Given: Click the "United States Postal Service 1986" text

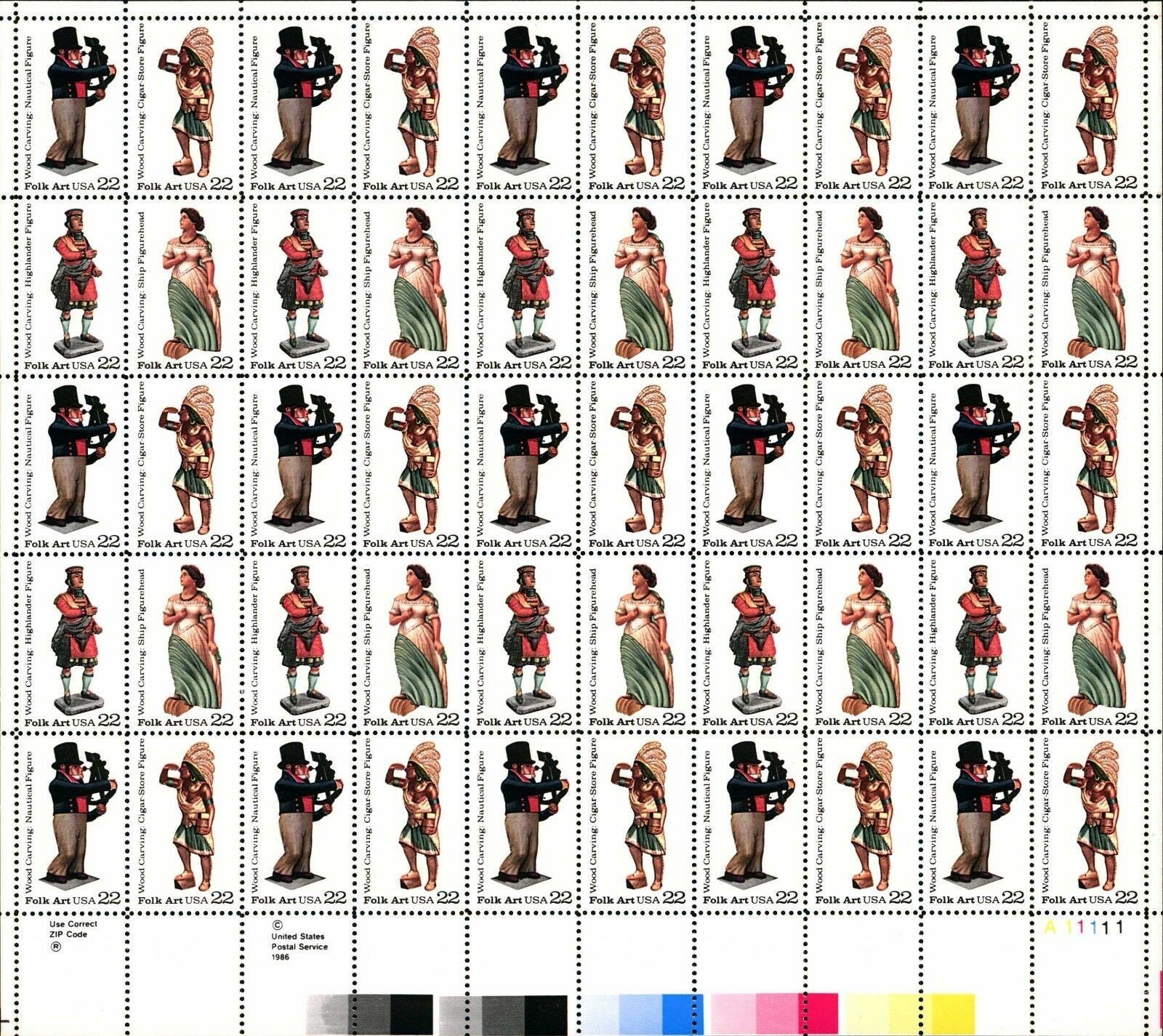Looking at the screenshot, I should click(299, 947).
